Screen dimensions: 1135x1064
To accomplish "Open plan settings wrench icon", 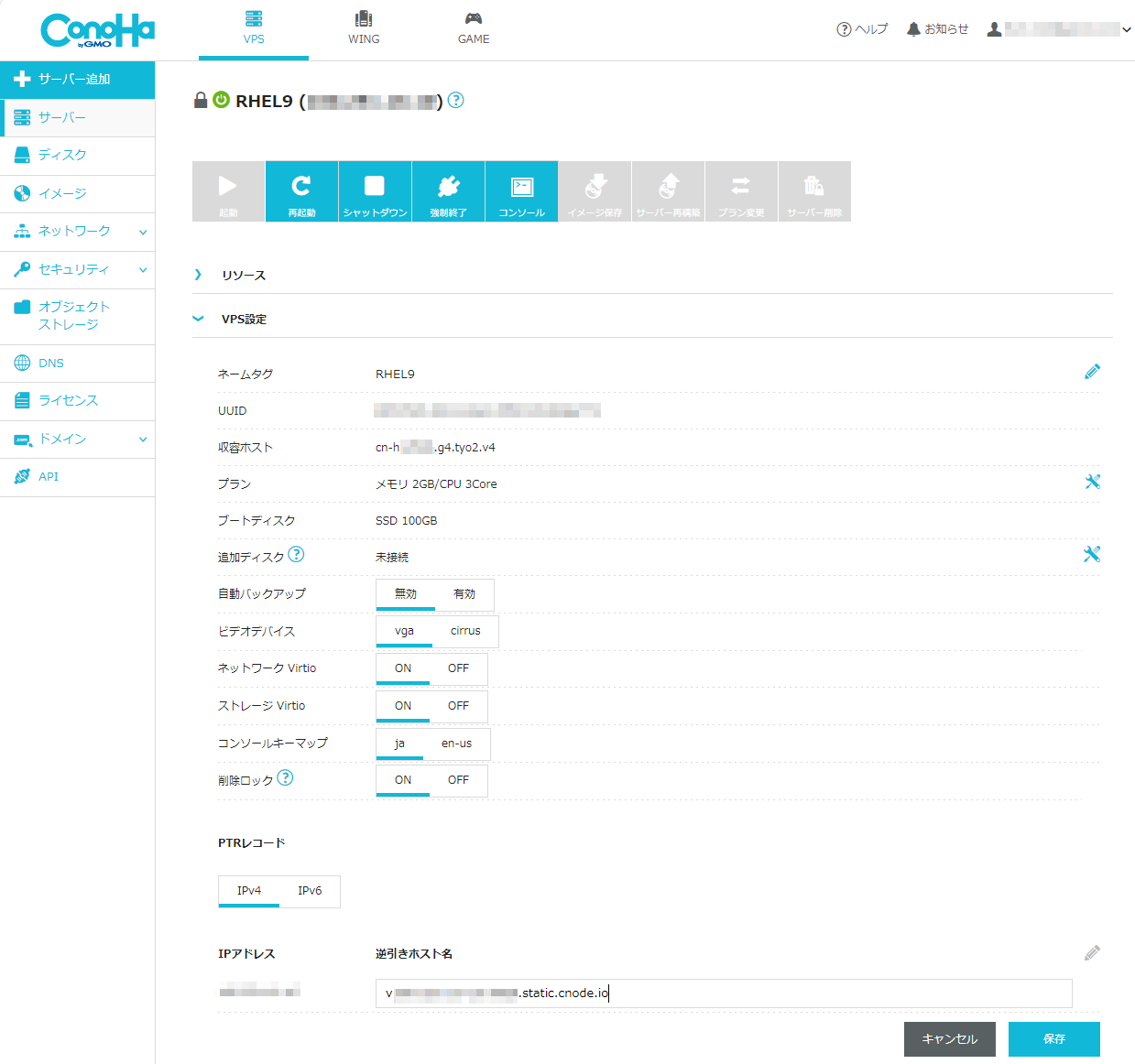I will (x=1092, y=482).
